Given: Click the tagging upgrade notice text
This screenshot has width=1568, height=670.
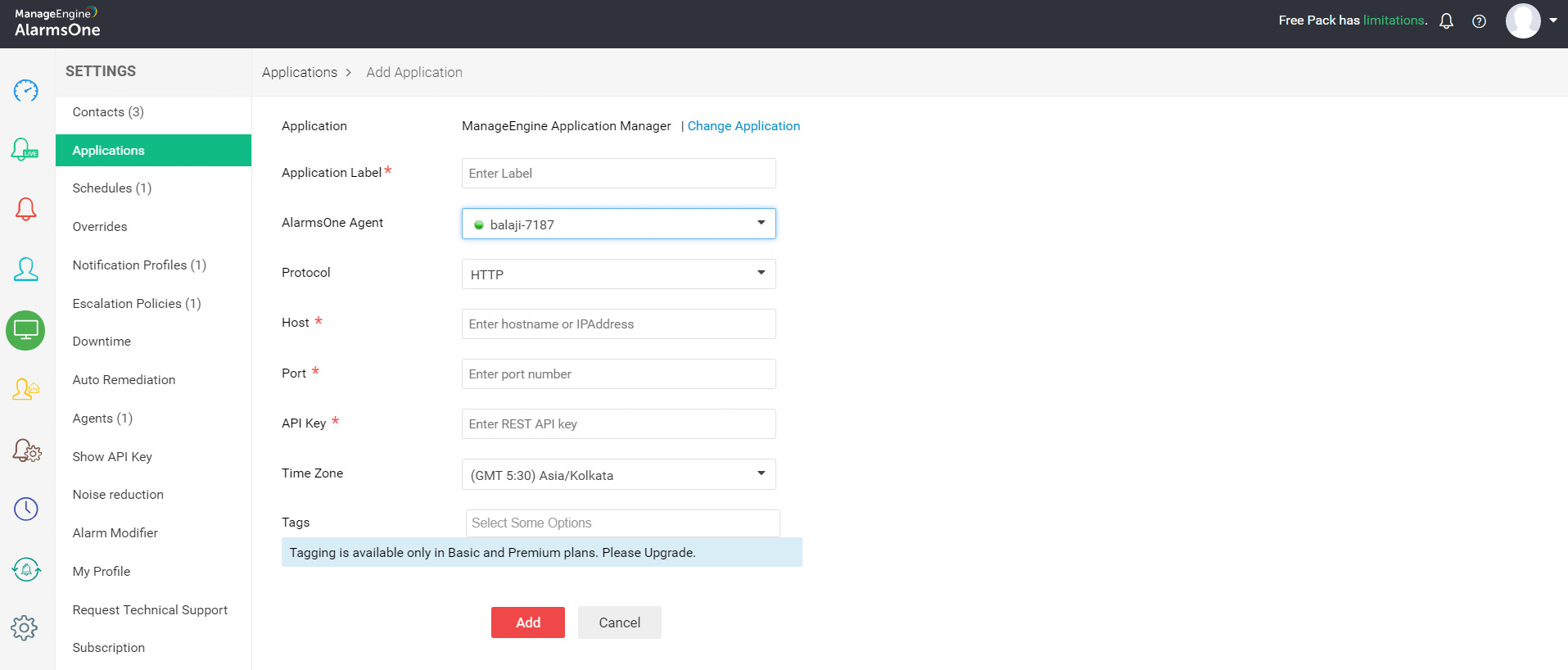Looking at the screenshot, I should click(x=492, y=553).
